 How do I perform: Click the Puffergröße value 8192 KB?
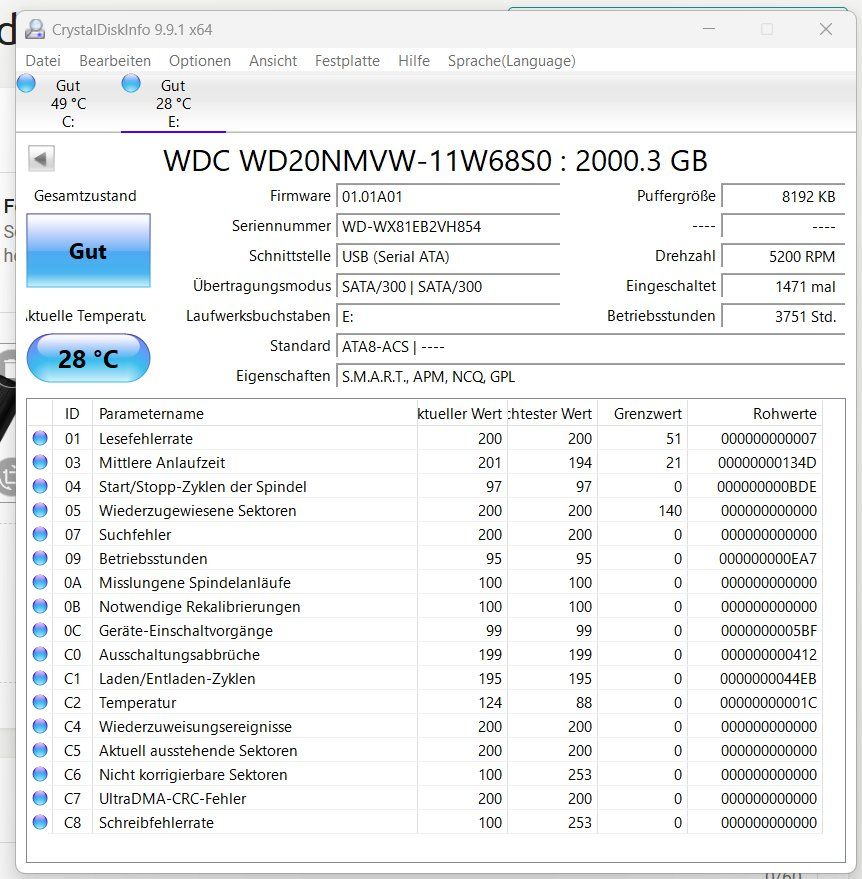tap(782, 197)
